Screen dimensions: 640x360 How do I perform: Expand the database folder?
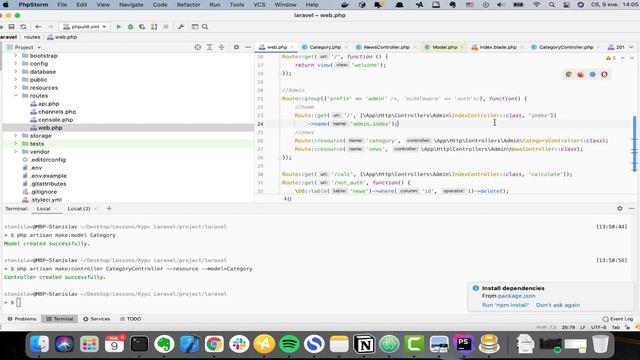(x=16, y=72)
